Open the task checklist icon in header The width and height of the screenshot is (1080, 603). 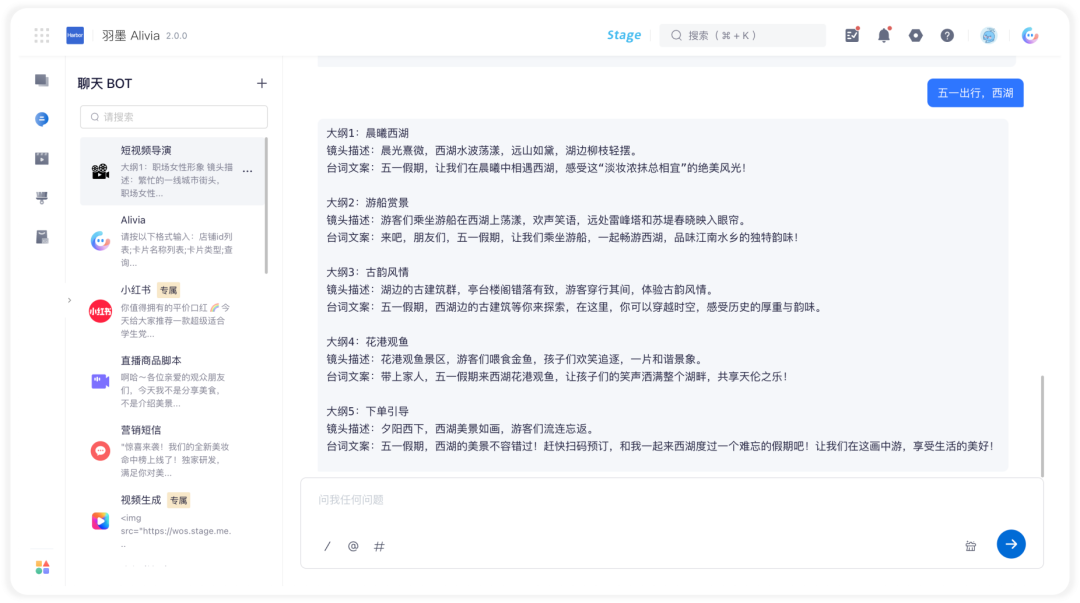pyautogui.click(x=852, y=35)
